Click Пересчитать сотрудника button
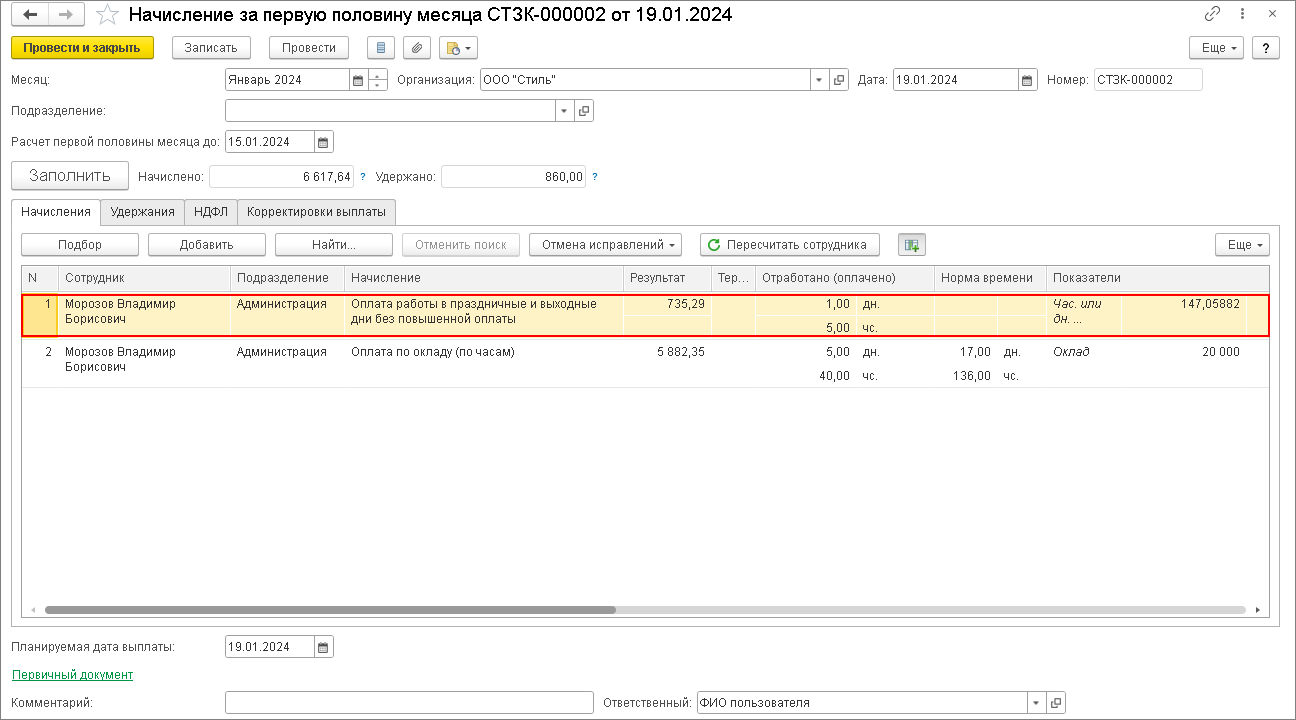Image resolution: width=1296 pixels, height=720 pixels. 789,245
